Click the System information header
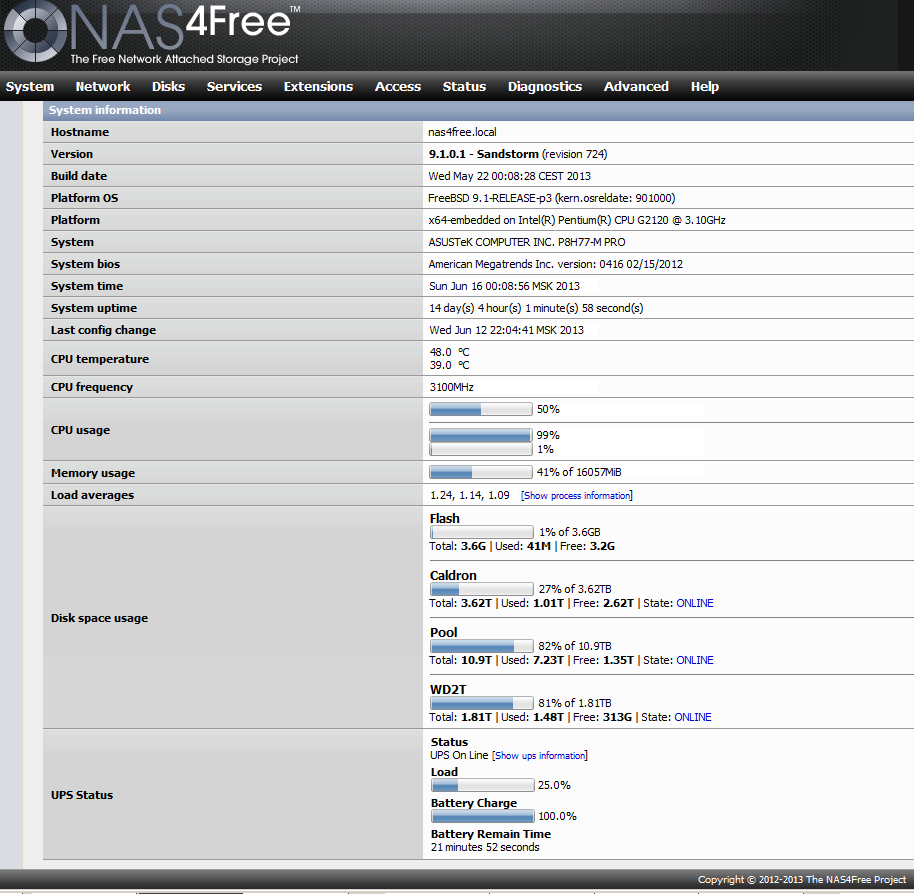914x894 pixels. pos(478,110)
